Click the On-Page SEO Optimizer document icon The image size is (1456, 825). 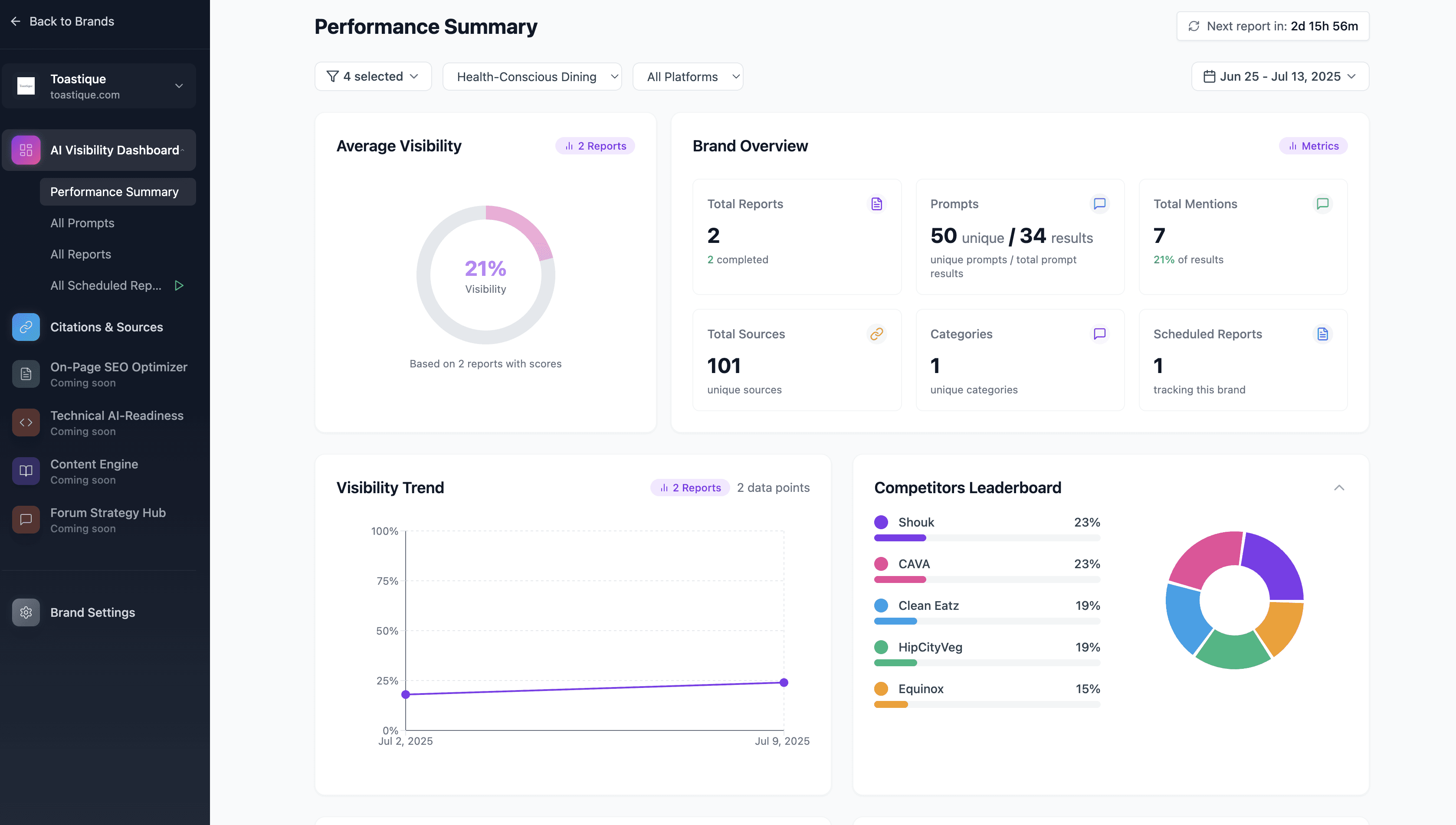(26, 374)
